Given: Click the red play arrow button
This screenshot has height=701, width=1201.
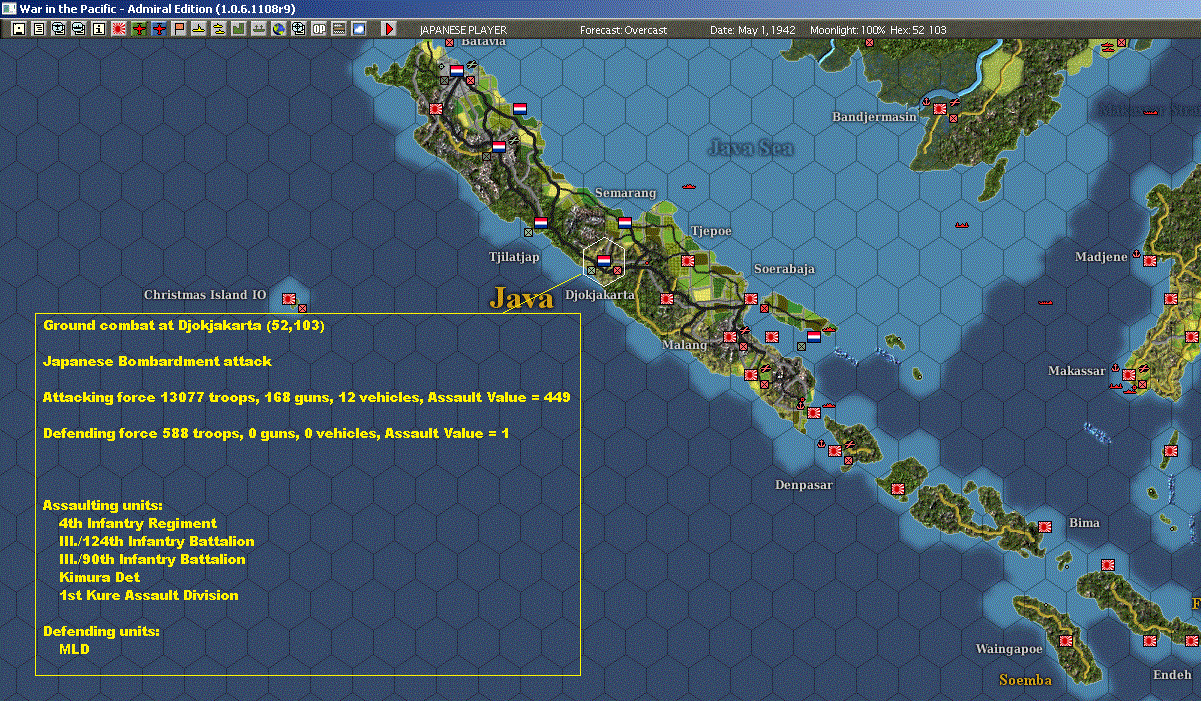Looking at the screenshot, I should tap(389, 29).
